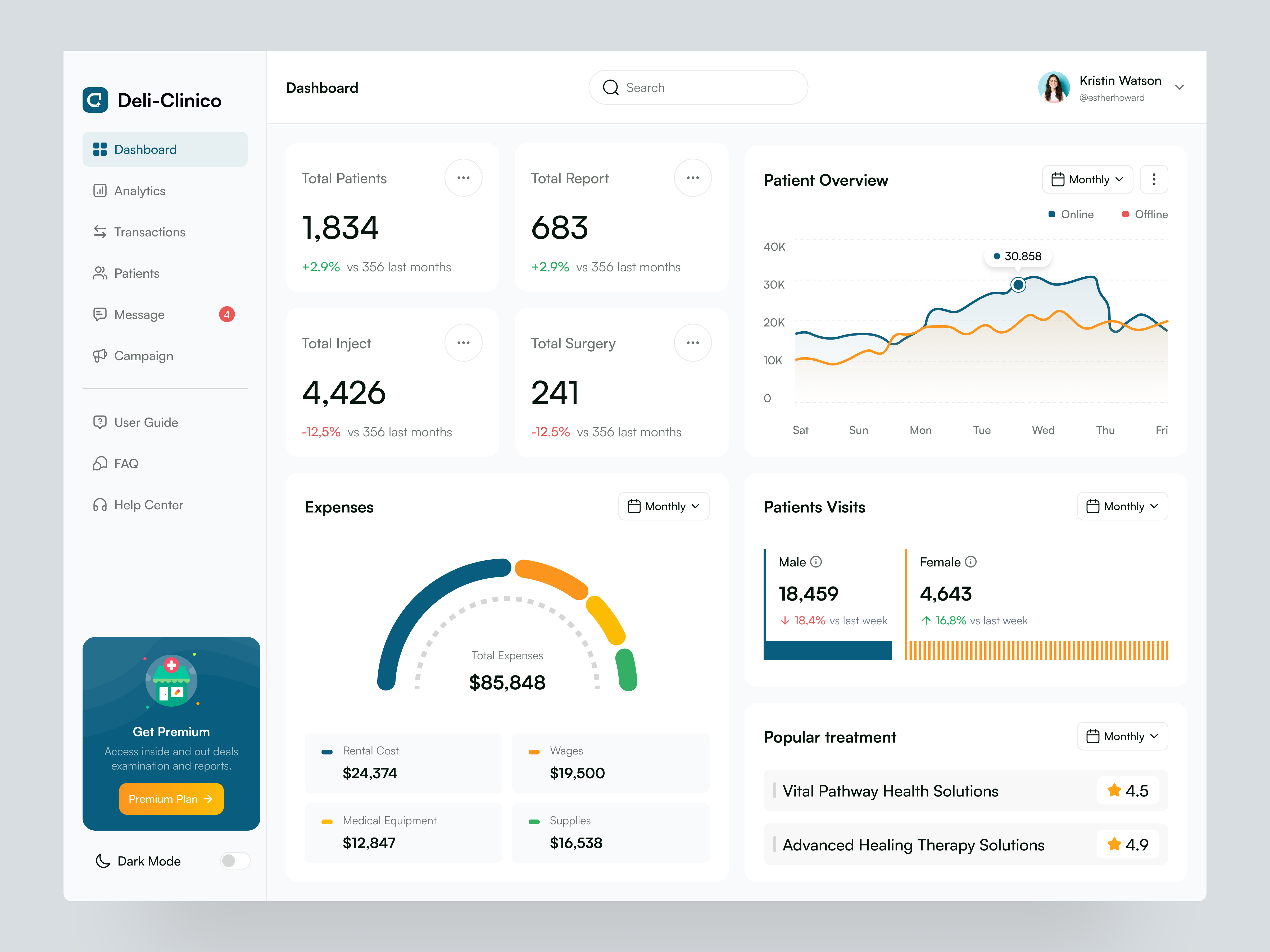The image size is (1270, 952).
Task: Open the Monthly dropdown for Patient Overview
Action: tap(1087, 179)
